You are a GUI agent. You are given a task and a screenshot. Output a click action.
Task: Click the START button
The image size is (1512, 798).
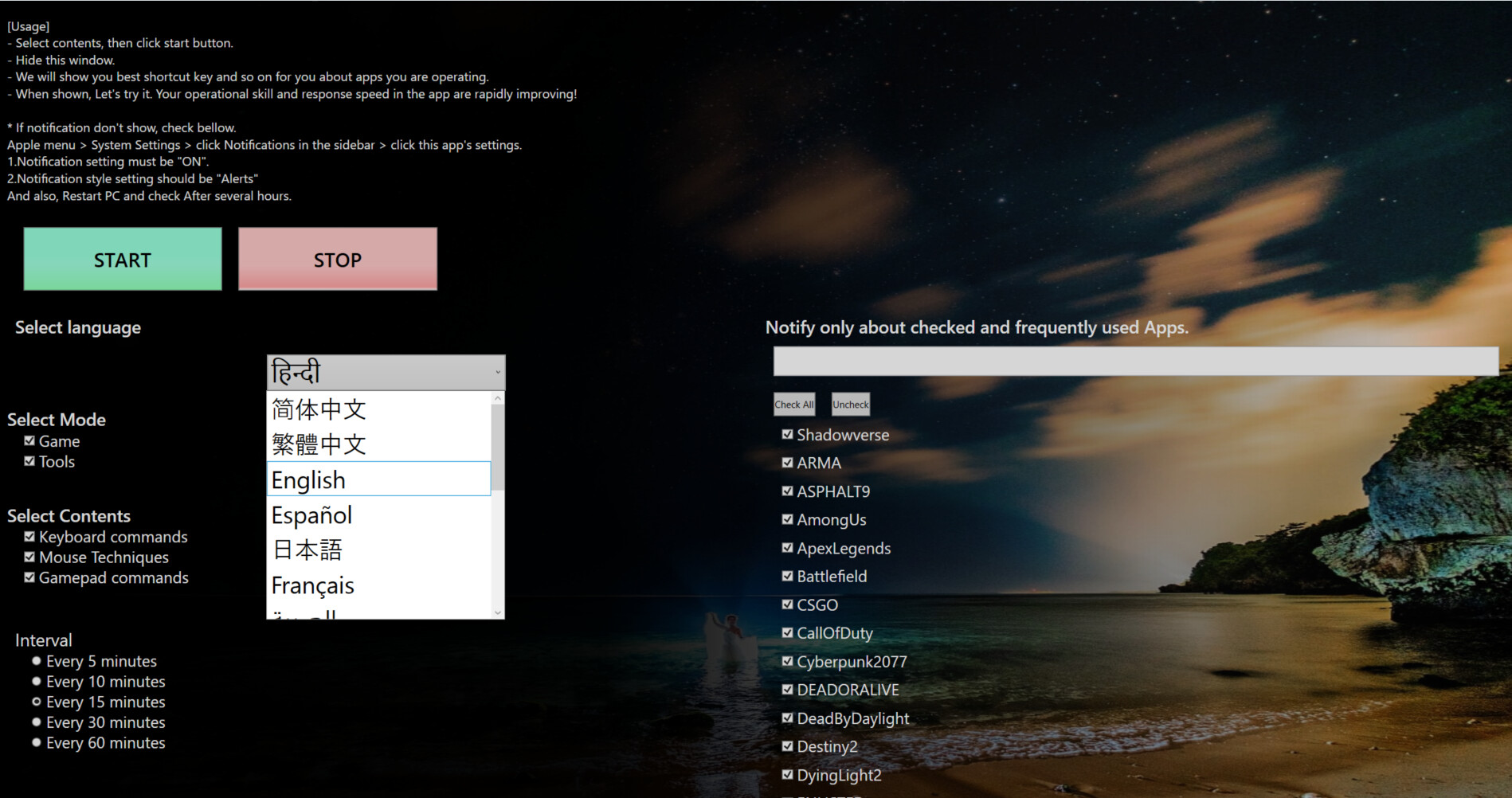coord(121,259)
